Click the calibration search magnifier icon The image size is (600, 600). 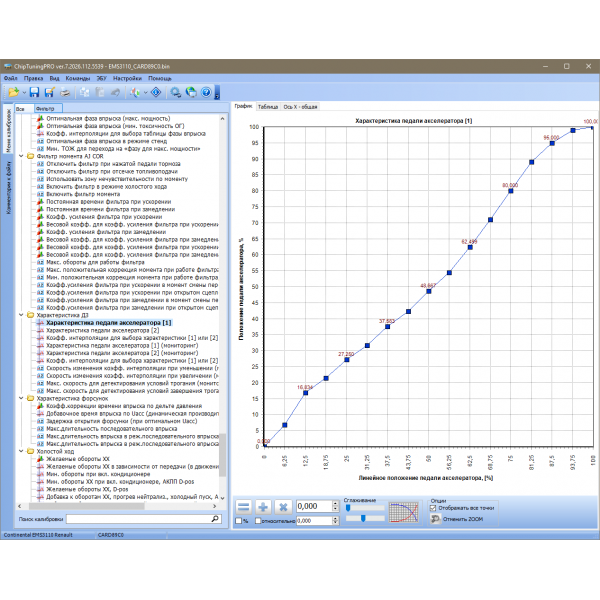pyautogui.click(x=214, y=520)
